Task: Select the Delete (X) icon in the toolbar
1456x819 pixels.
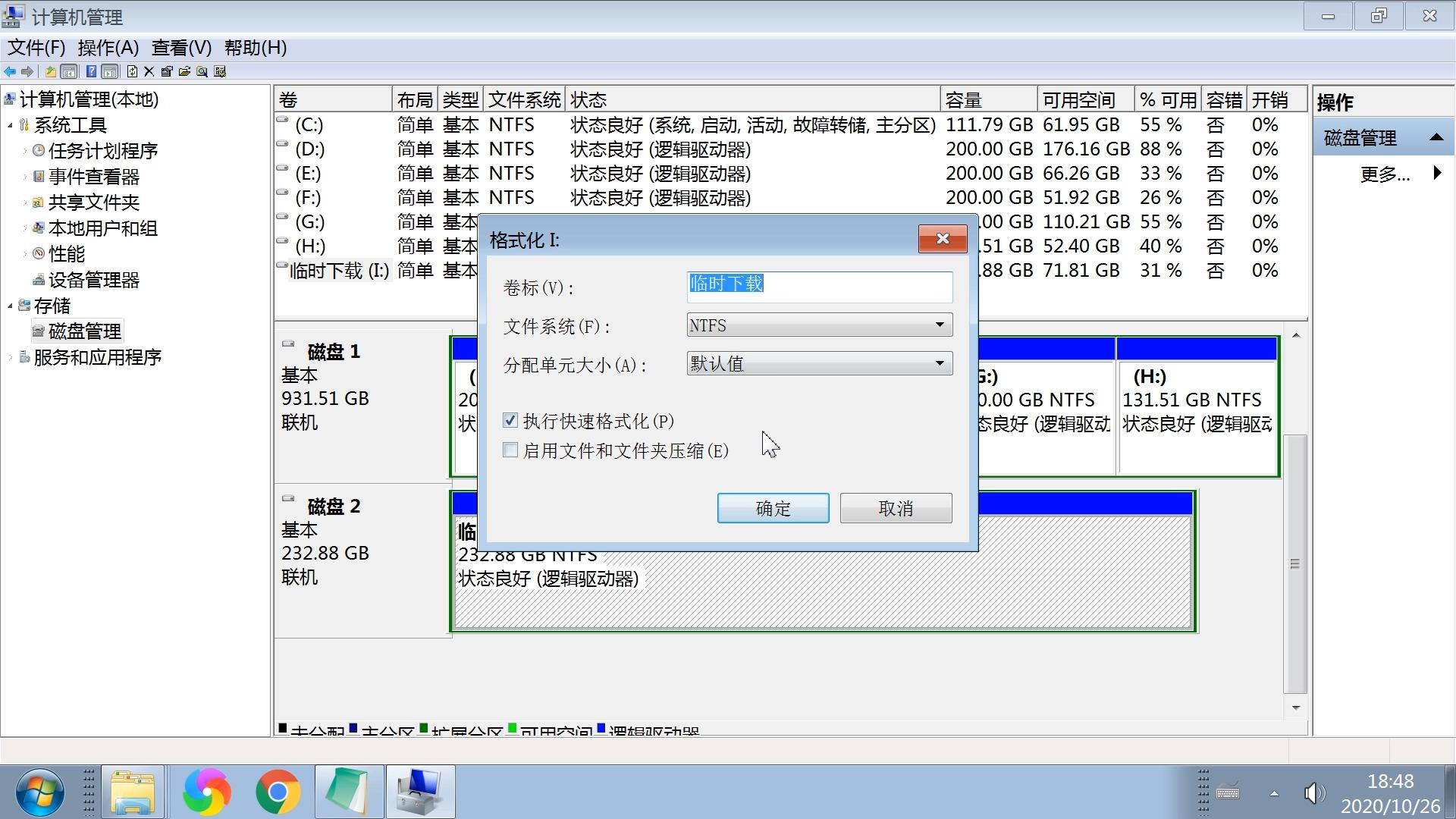Action: pyautogui.click(x=149, y=71)
